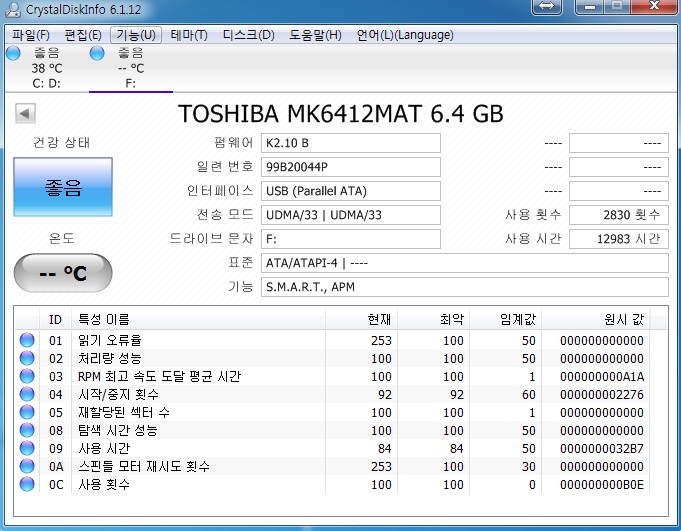This screenshot has width=681, height=531.
Task: Switch to the C: D: disk tab
Action: [x=46, y=68]
